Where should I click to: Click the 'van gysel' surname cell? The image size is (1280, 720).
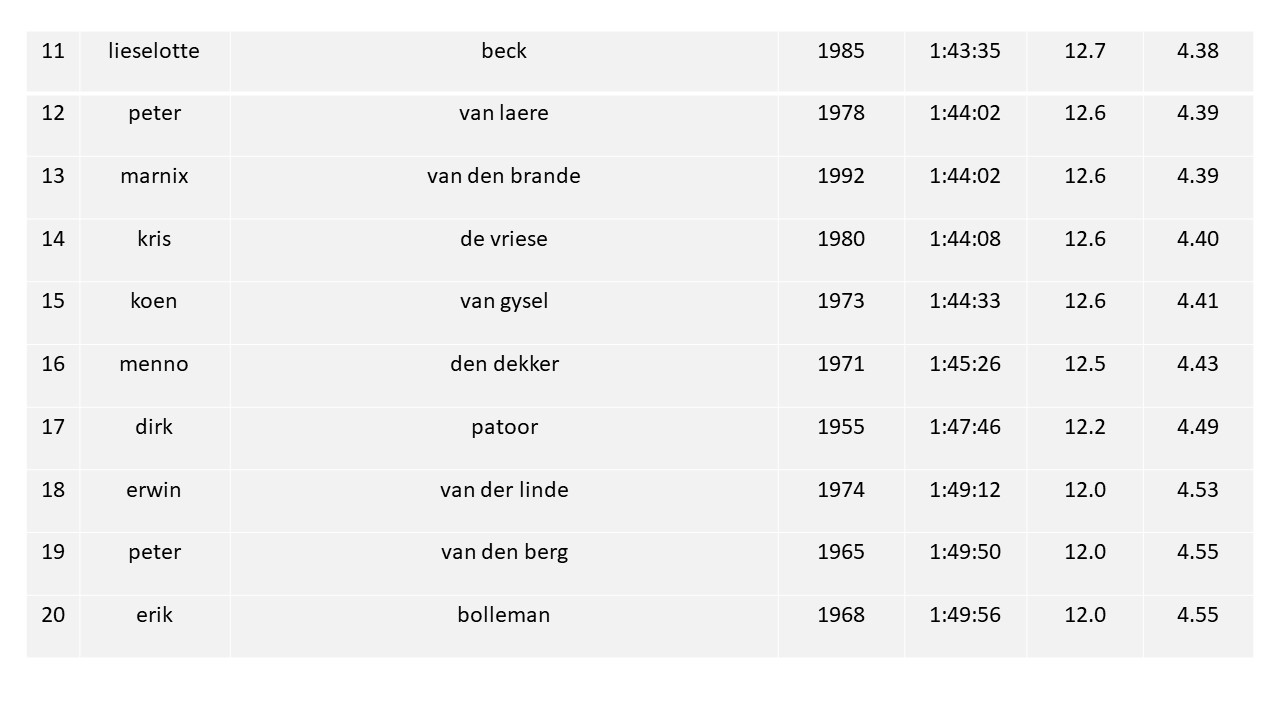pos(504,313)
